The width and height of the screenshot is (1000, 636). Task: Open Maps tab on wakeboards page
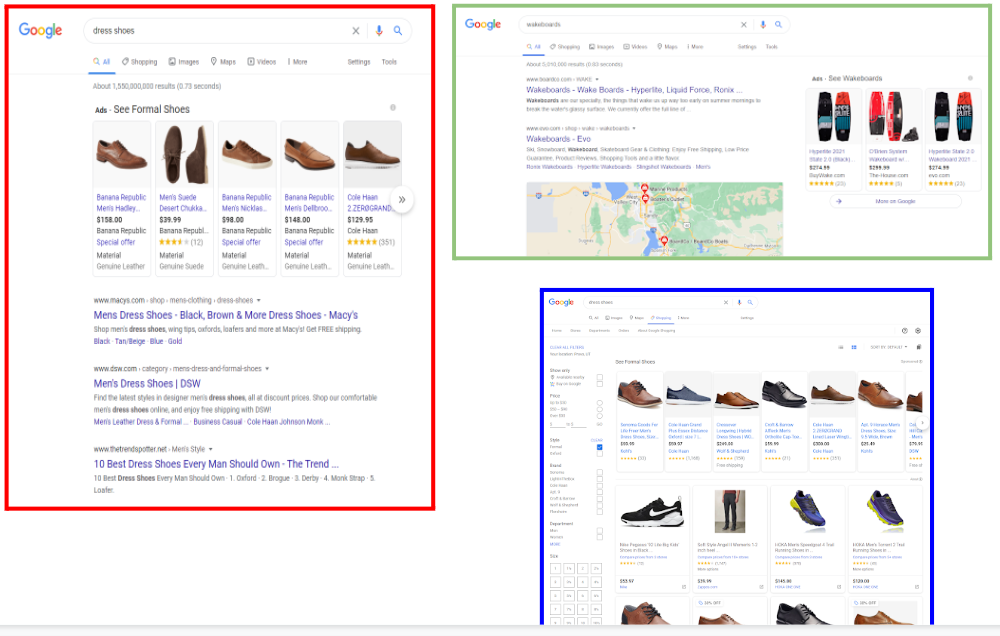[667, 47]
